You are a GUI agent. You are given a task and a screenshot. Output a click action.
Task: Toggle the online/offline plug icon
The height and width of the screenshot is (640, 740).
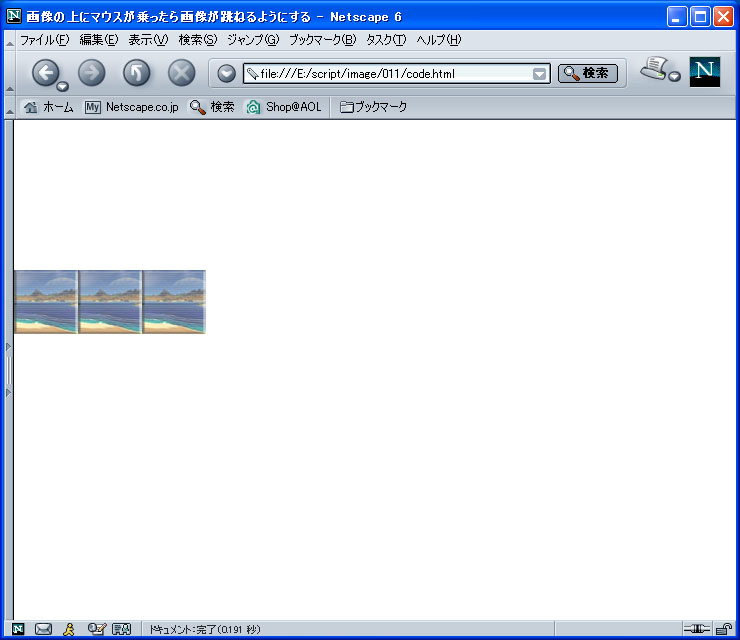(697, 629)
